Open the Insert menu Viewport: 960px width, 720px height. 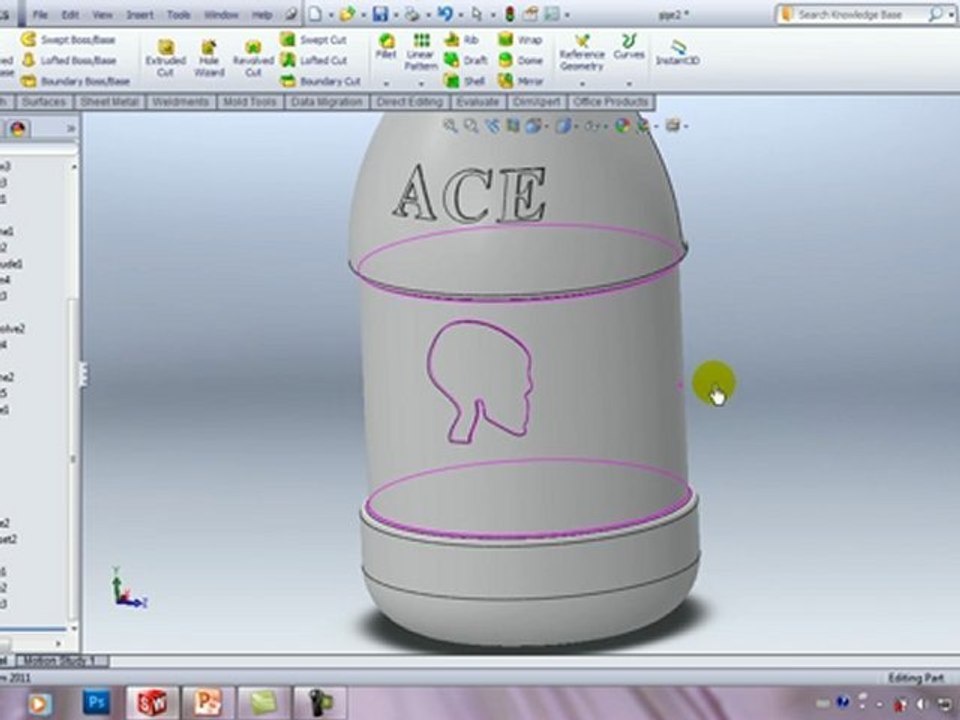tap(140, 14)
